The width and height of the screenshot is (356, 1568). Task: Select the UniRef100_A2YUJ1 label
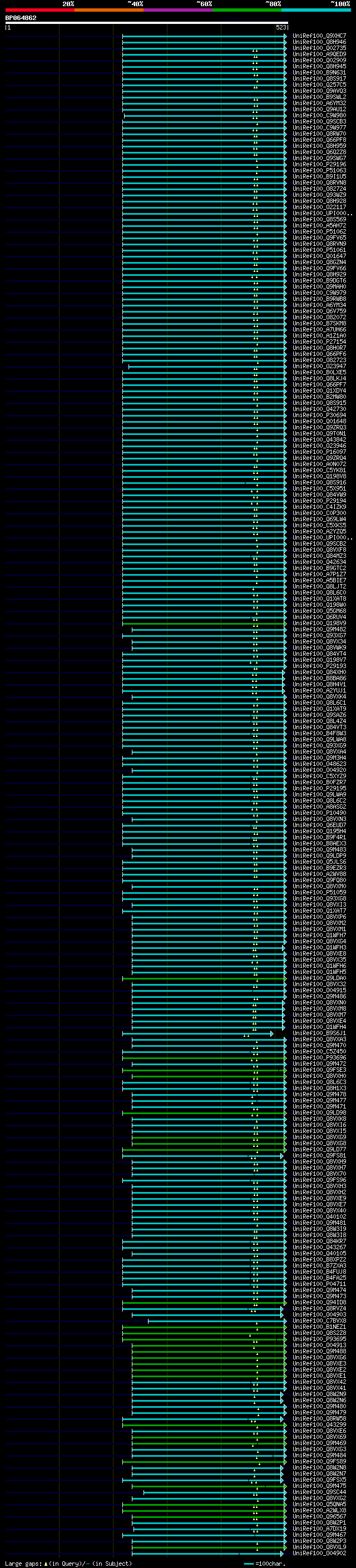pos(319,691)
